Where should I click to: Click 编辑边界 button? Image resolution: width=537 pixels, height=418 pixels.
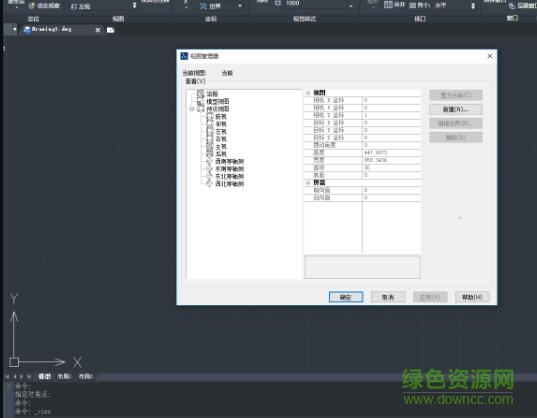coord(455,124)
